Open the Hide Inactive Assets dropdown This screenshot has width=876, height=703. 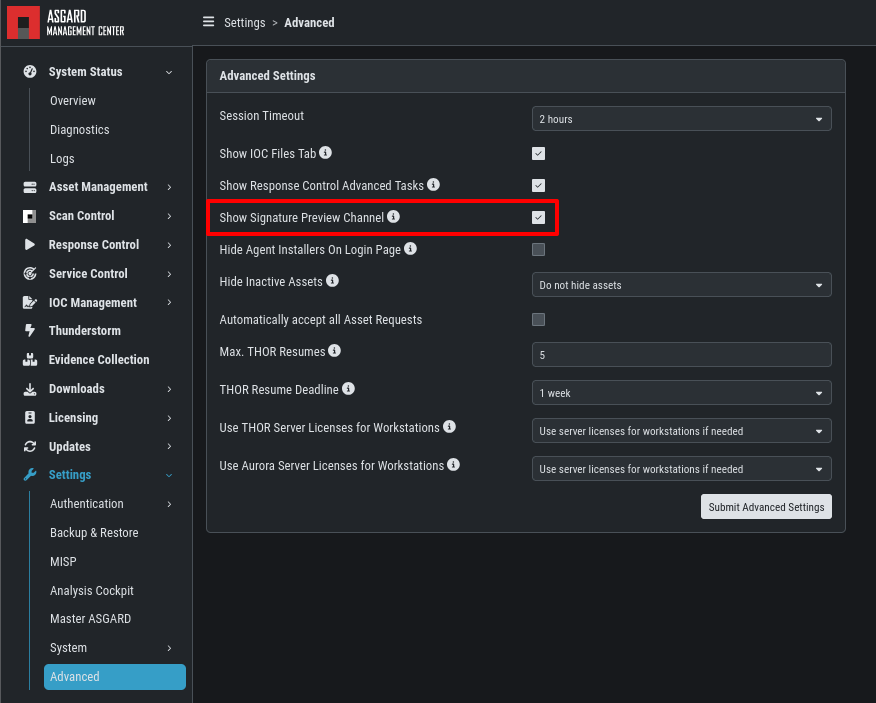click(682, 284)
